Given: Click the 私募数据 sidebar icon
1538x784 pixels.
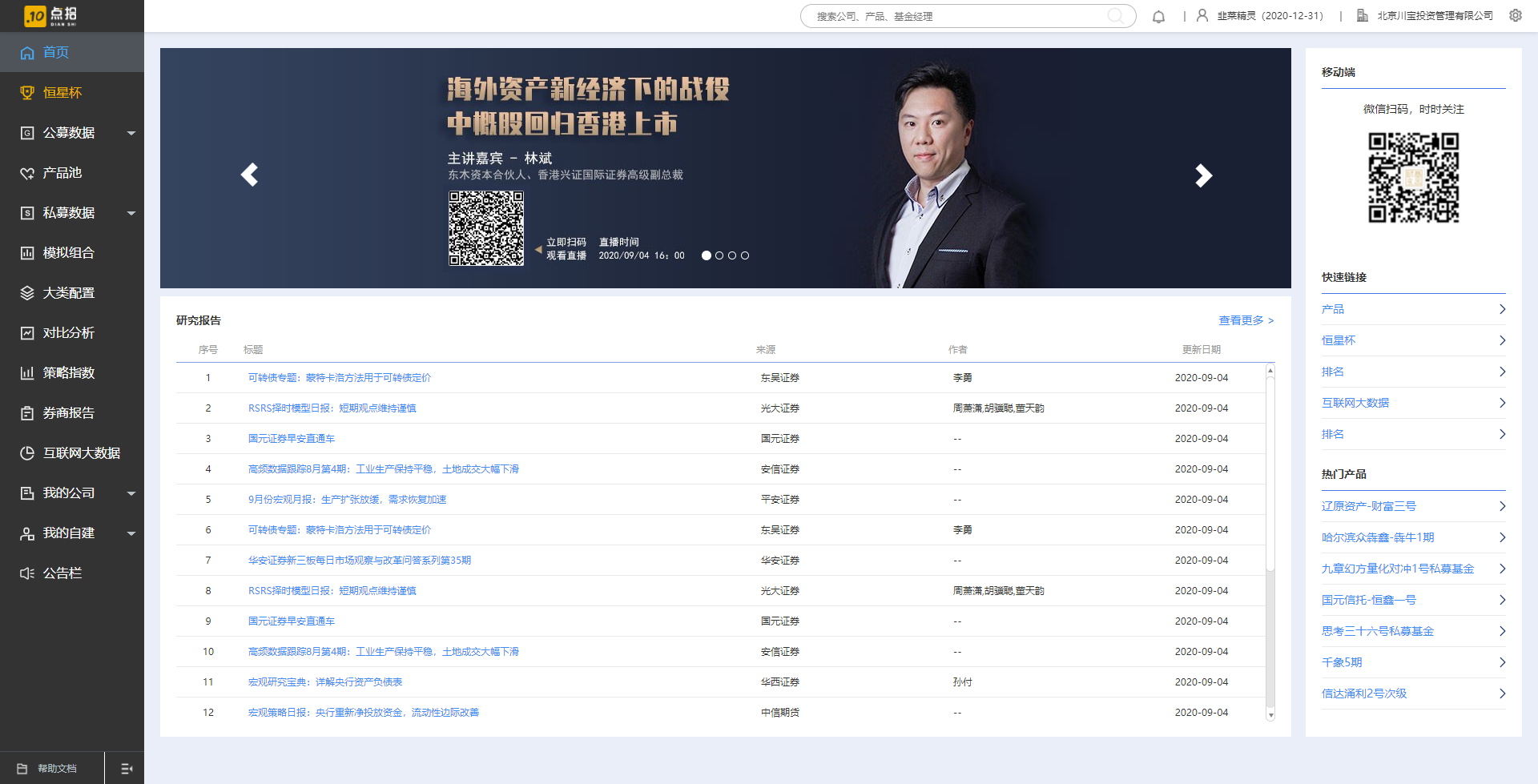Looking at the screenshot, I should click(27, 213).
